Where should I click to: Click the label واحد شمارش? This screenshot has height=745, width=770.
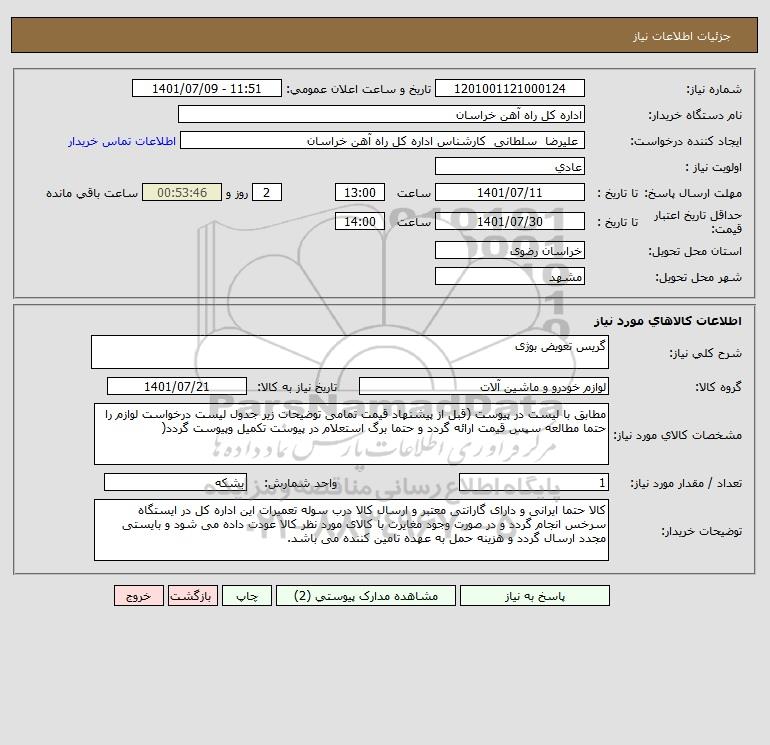pyautogui.click(x=301, y=483)
